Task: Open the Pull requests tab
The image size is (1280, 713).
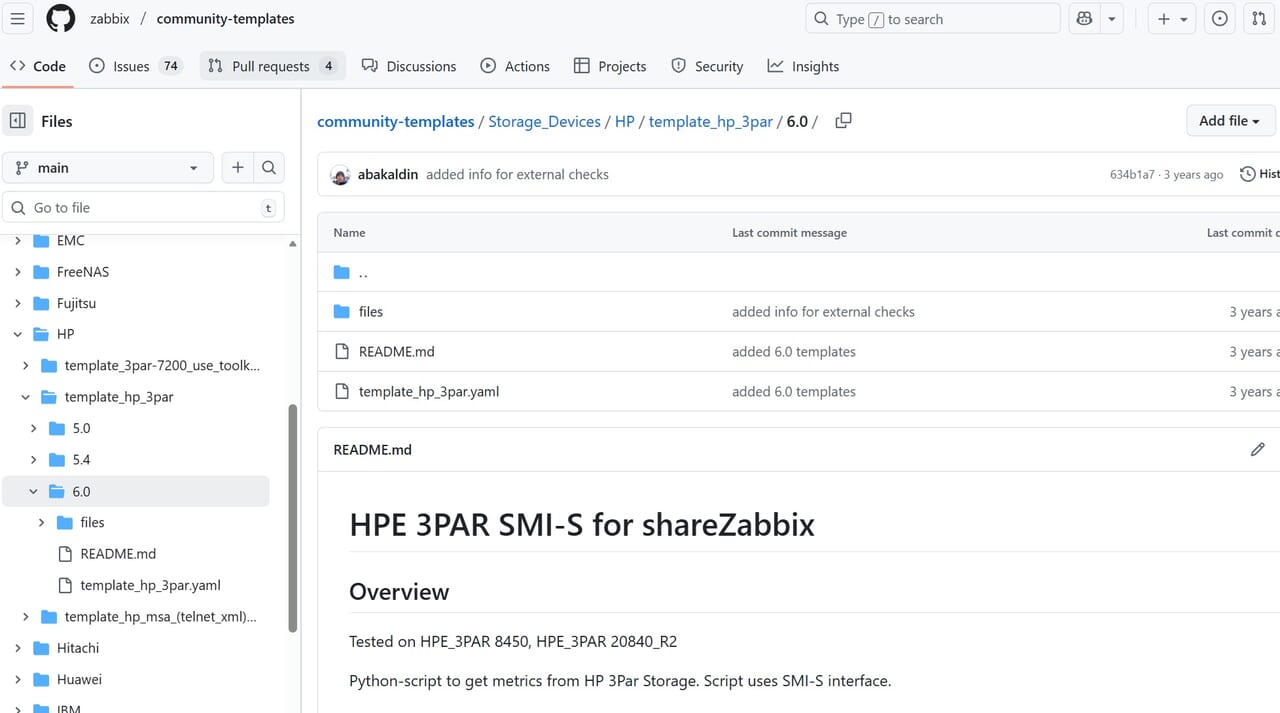Action: (272, 66)
